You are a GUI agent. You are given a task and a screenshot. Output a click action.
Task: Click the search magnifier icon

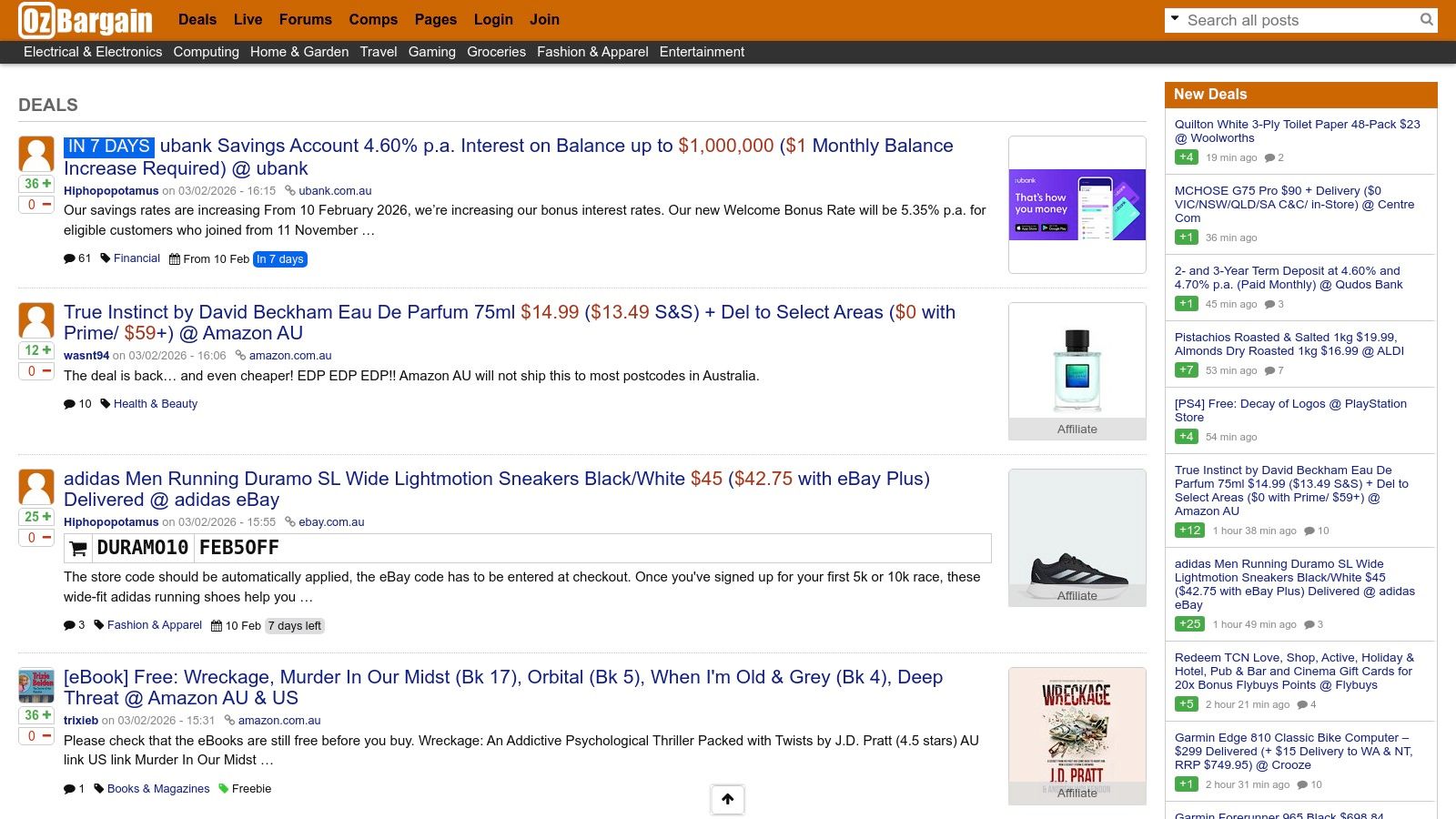(x=1426, y=19)
